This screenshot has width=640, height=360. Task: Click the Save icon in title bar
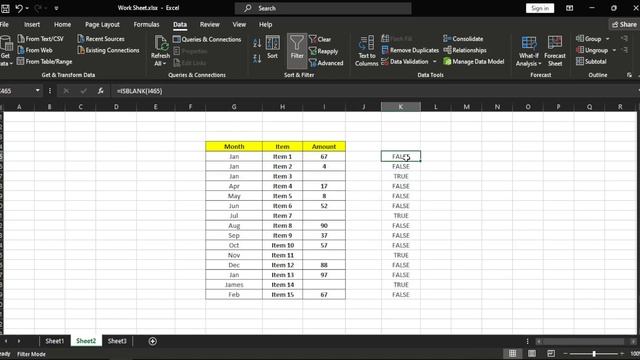(x=5, y=8)
